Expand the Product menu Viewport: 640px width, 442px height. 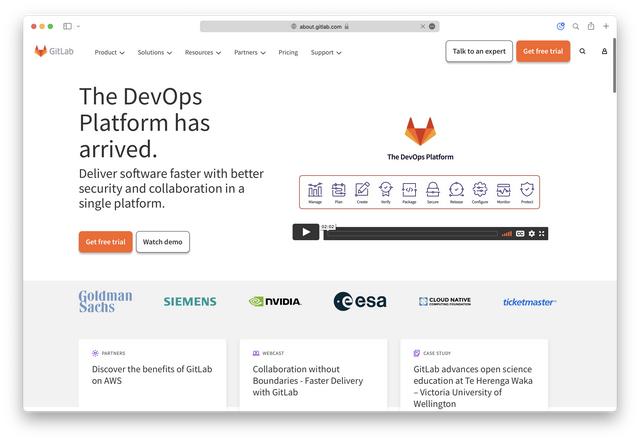(x=109, y=52)
